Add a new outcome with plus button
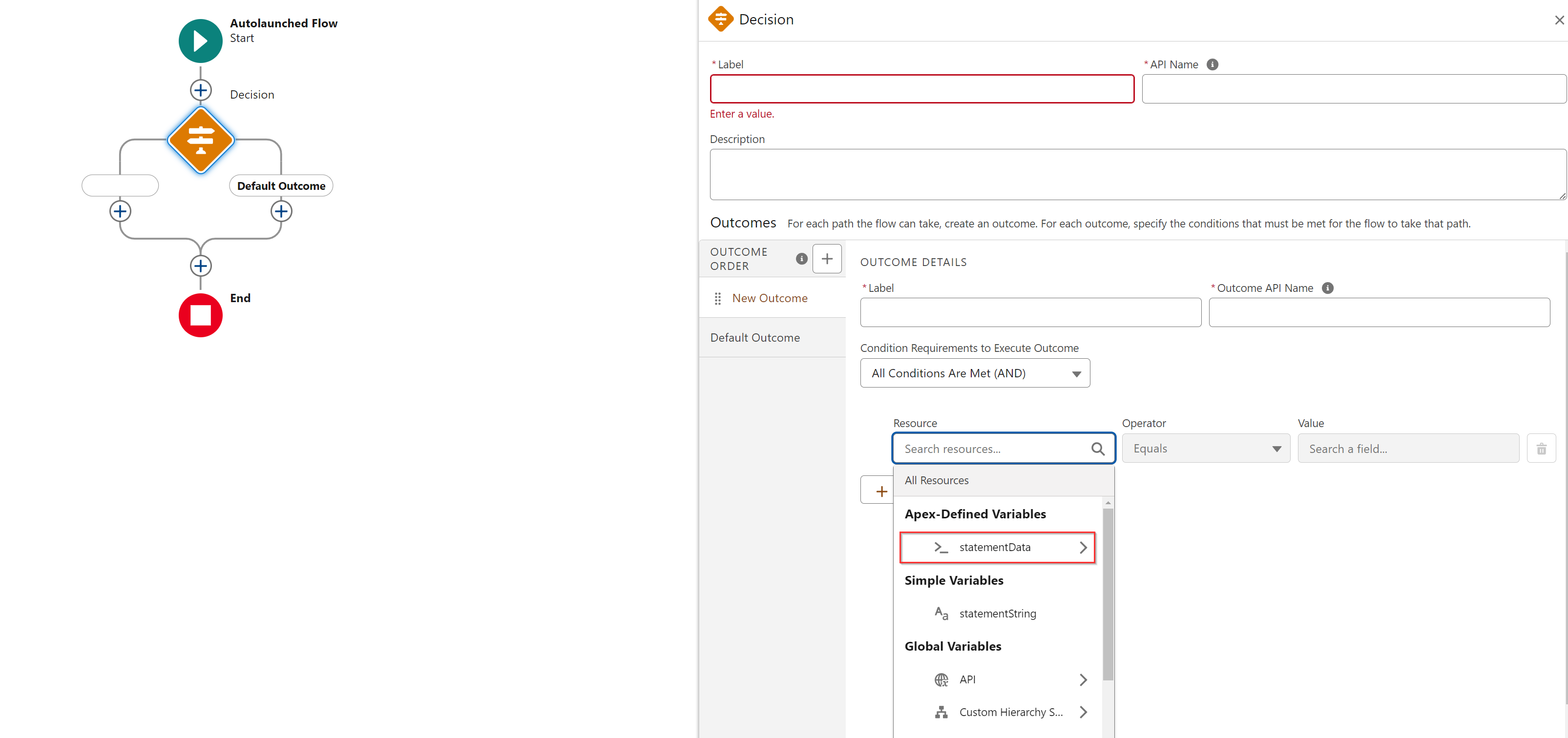1568x738 pixels. (x=827, y=259)
